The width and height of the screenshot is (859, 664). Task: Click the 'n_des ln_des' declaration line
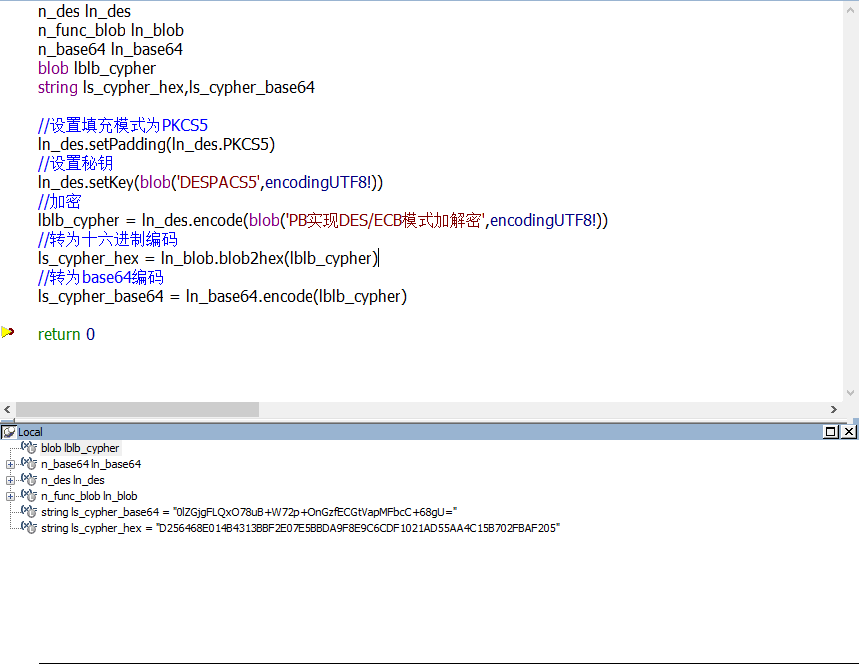(x=84, y=12)
